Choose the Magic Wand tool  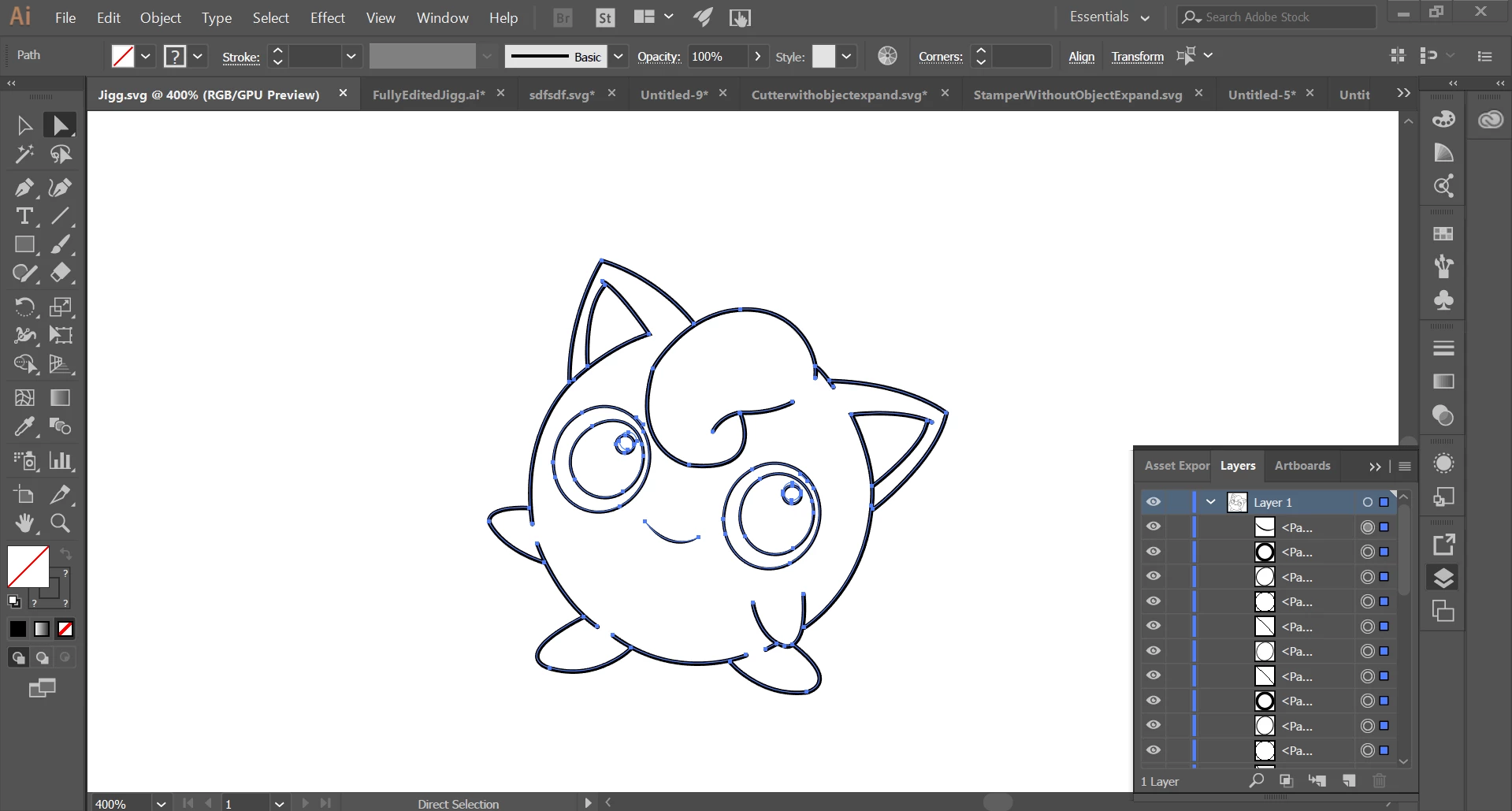[24, 154]
